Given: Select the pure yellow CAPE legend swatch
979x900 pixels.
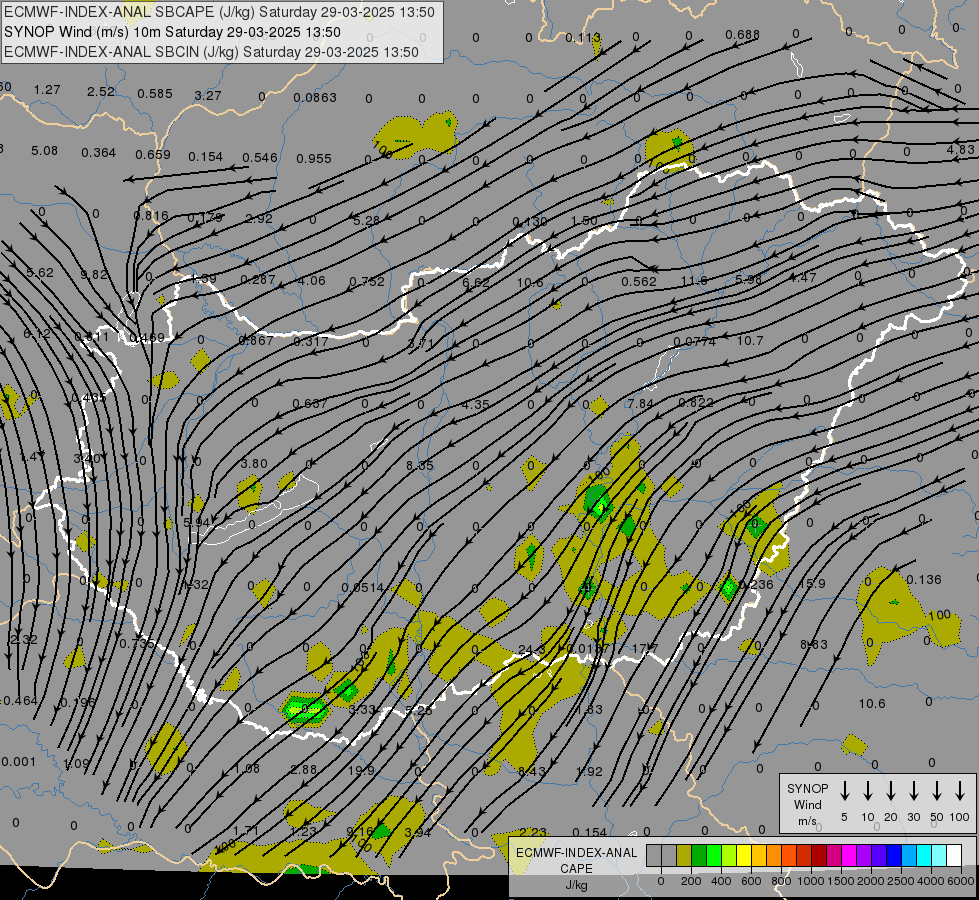Looking at the screenshot, I should 744,856.
